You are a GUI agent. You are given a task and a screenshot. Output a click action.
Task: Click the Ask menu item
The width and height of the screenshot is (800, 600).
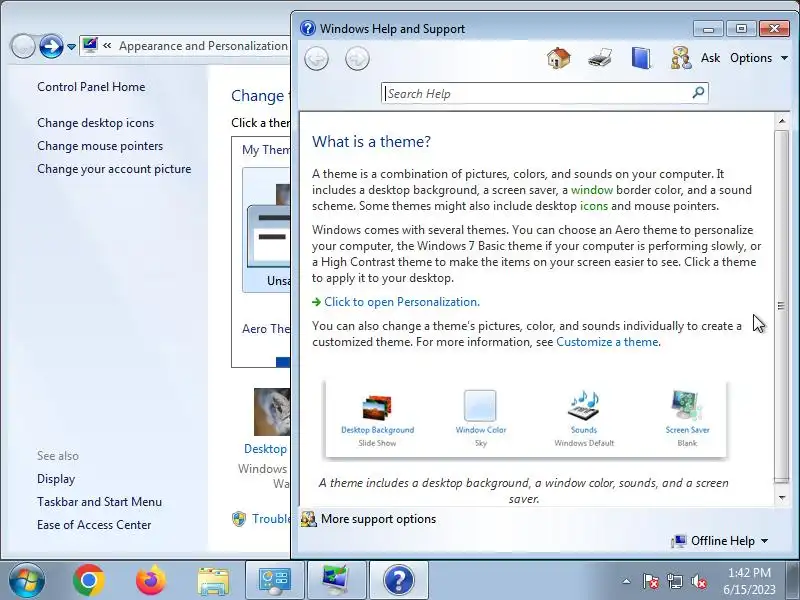click(x=710, y=58)
